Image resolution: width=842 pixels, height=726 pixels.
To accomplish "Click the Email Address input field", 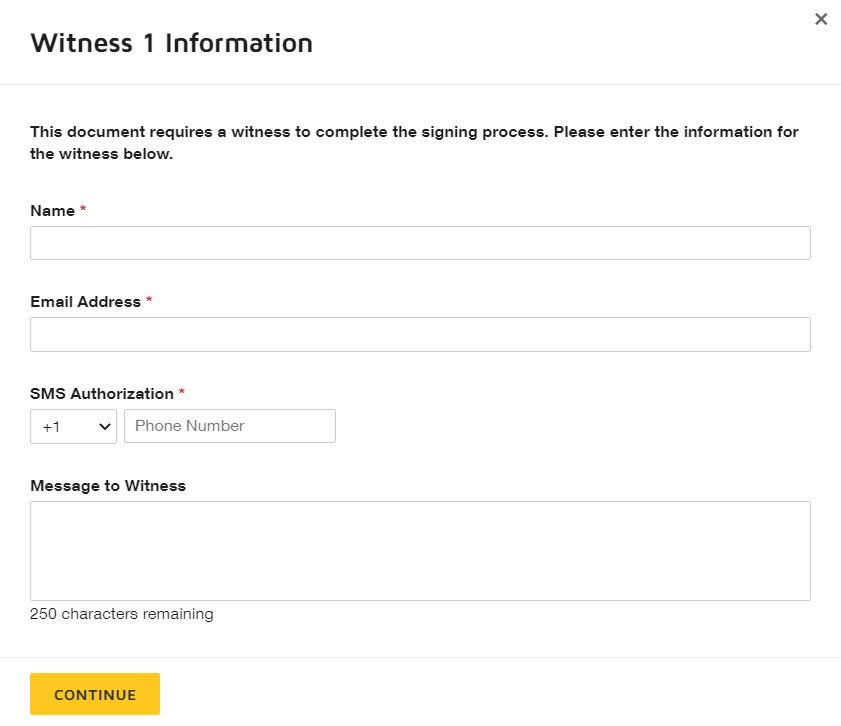I will tap(420, 334).
